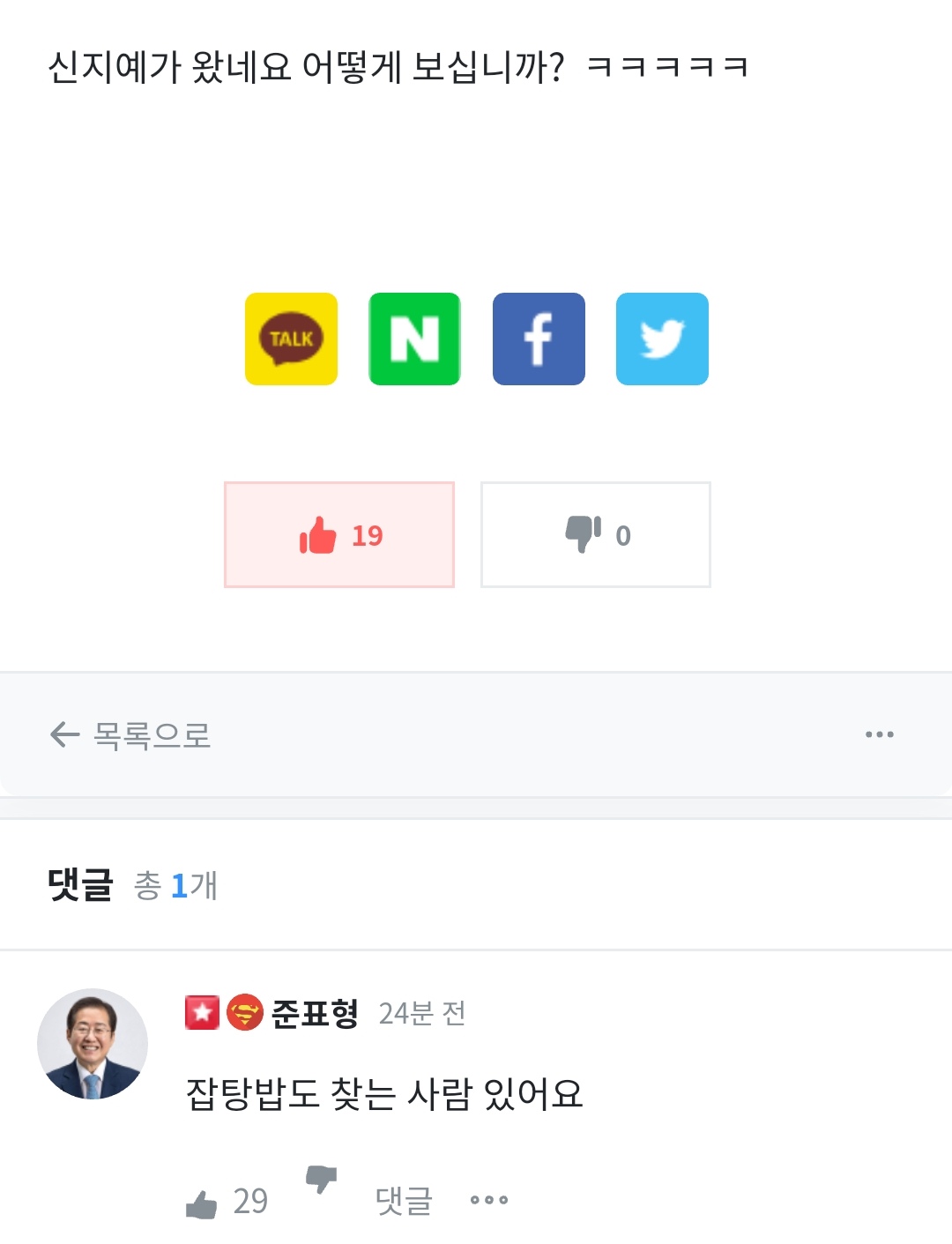Reply using the 댓글 button under the comment
Image resolution: width=952 pixels, height=1244 pixels.
[404, 1201]
